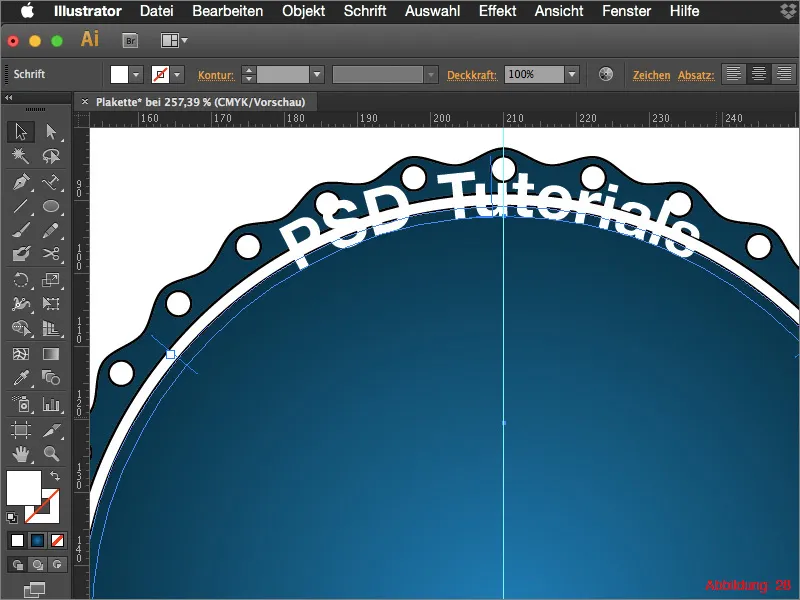The height and width of the screenshot is (600, 800).
Task: Select the Hand tool
Action: pyautogui.click(x=21, y=454)
